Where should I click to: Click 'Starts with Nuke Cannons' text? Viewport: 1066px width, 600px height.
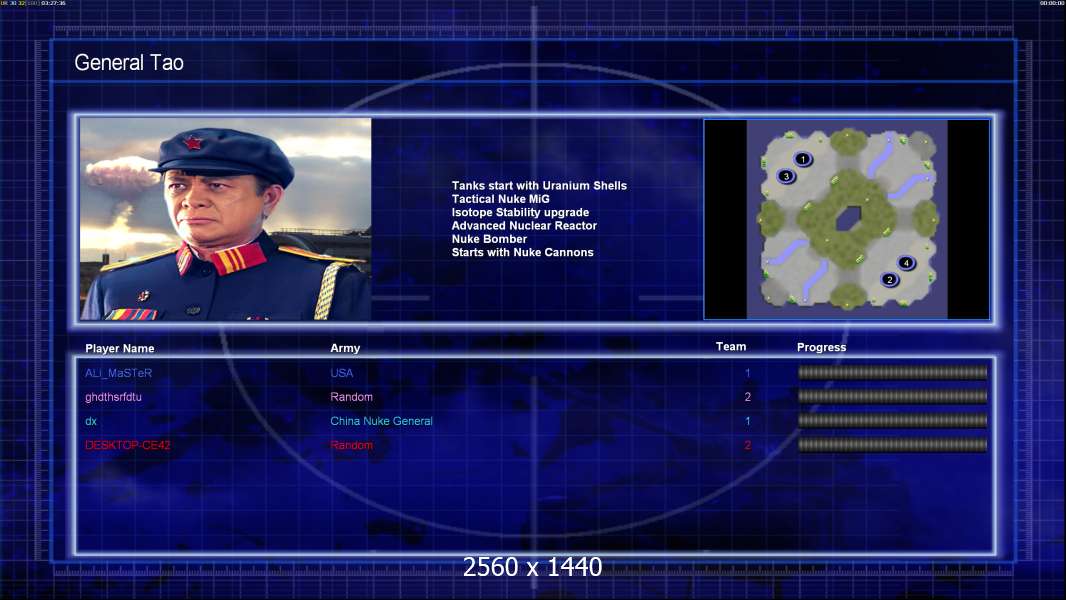point(522,252)
